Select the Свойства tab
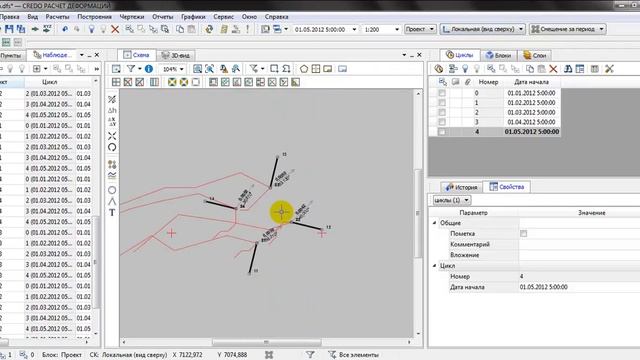Screen dimensions: 640x360 pyautogui.click(x=507, y=187)
